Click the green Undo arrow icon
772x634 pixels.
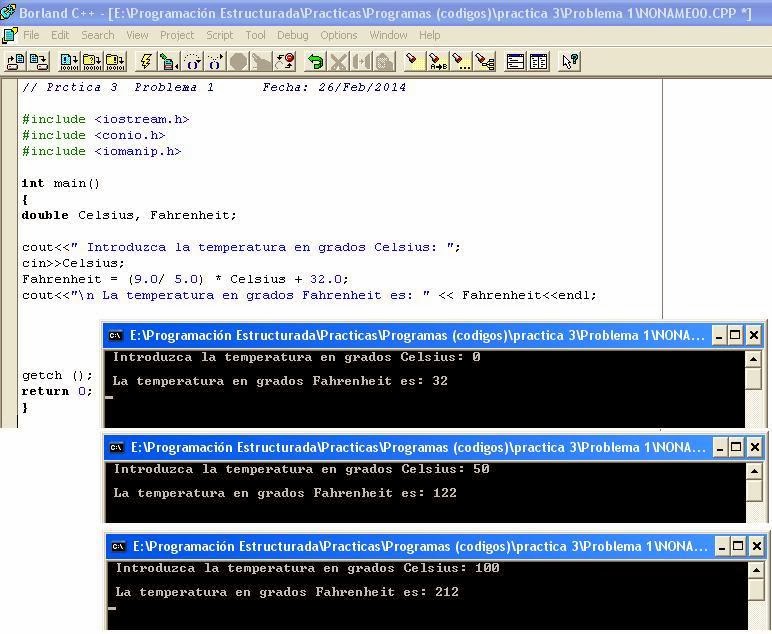pos(315,62)
